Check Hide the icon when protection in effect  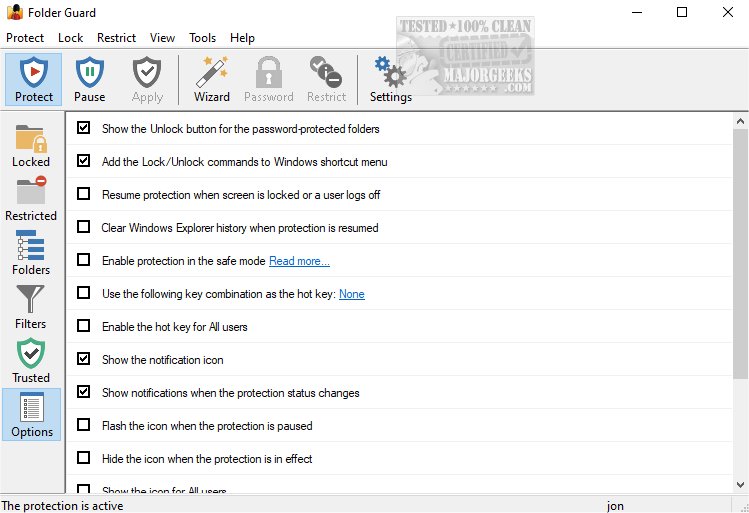pos(84,458)
